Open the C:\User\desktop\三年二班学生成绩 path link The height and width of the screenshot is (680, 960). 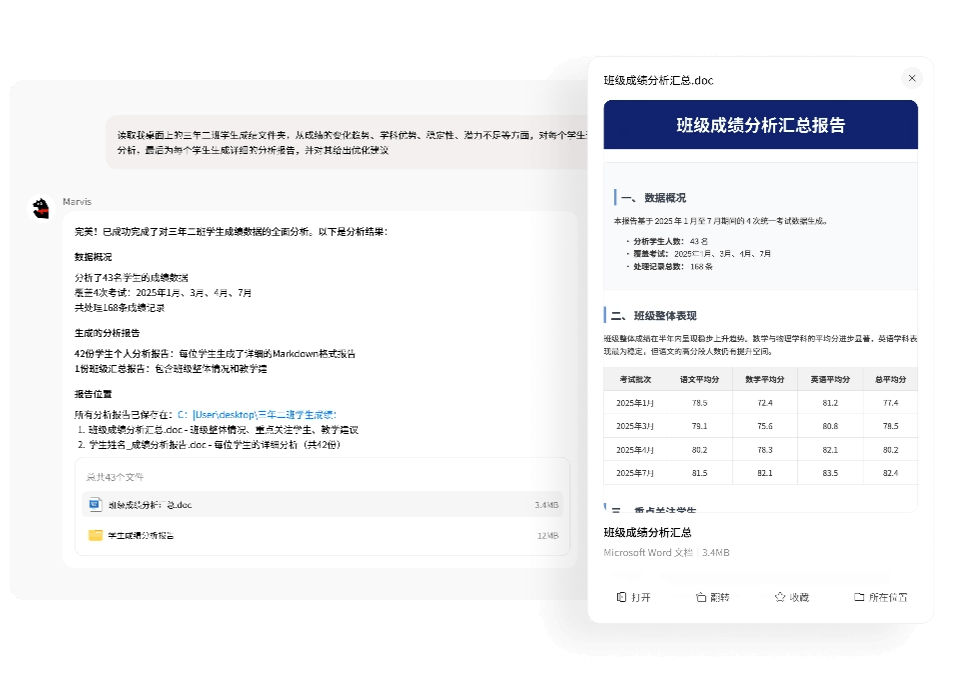(x=257, y=415)
